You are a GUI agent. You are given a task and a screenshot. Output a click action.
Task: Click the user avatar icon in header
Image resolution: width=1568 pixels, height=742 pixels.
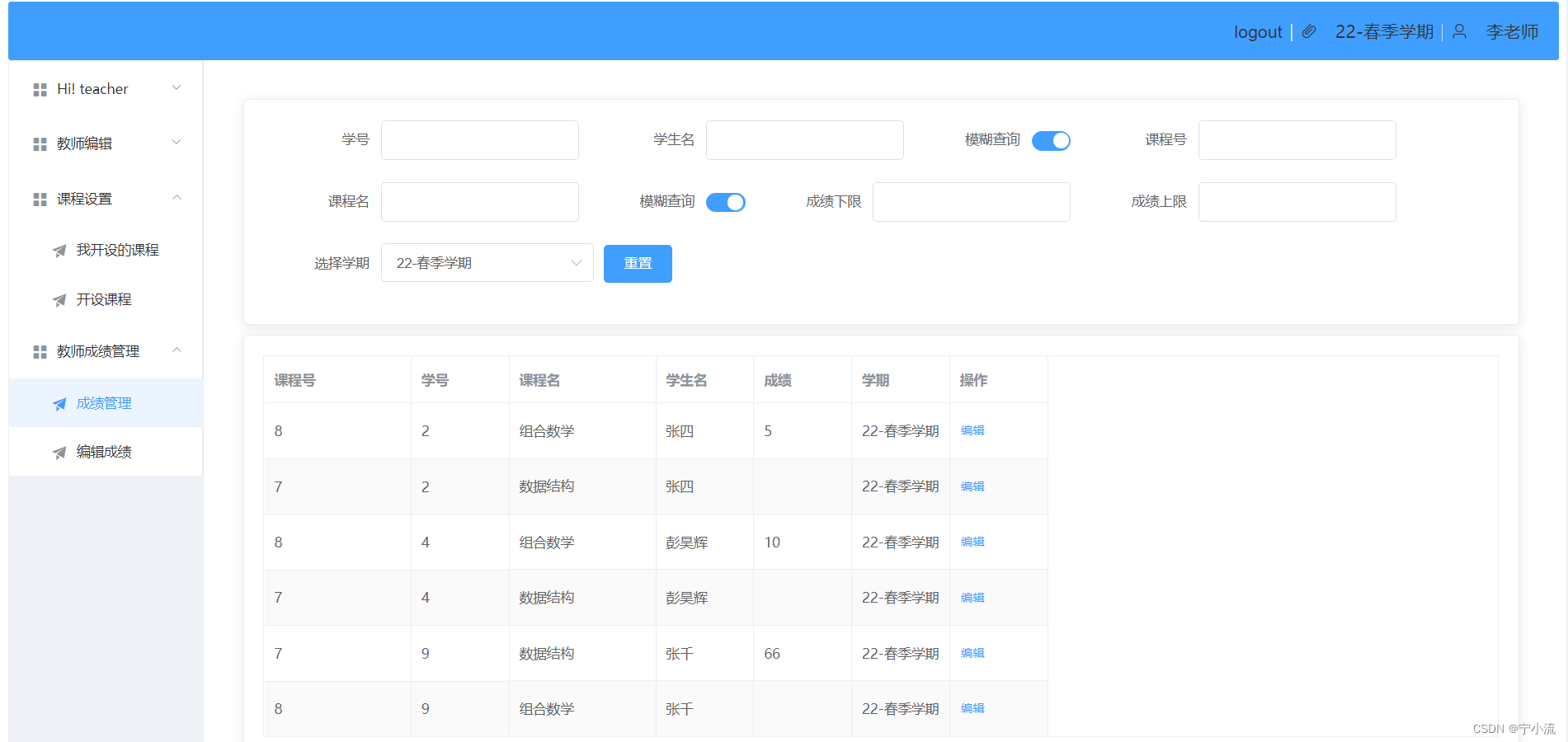point(1459,31)
